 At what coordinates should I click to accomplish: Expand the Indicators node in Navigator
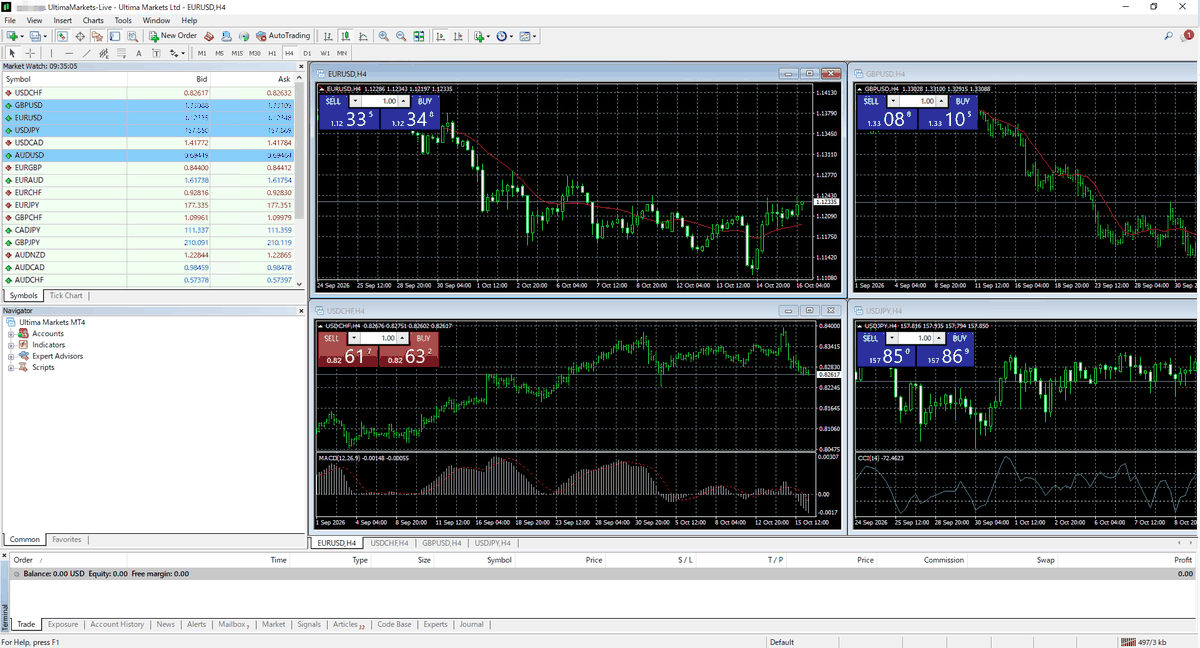(11, 345)
